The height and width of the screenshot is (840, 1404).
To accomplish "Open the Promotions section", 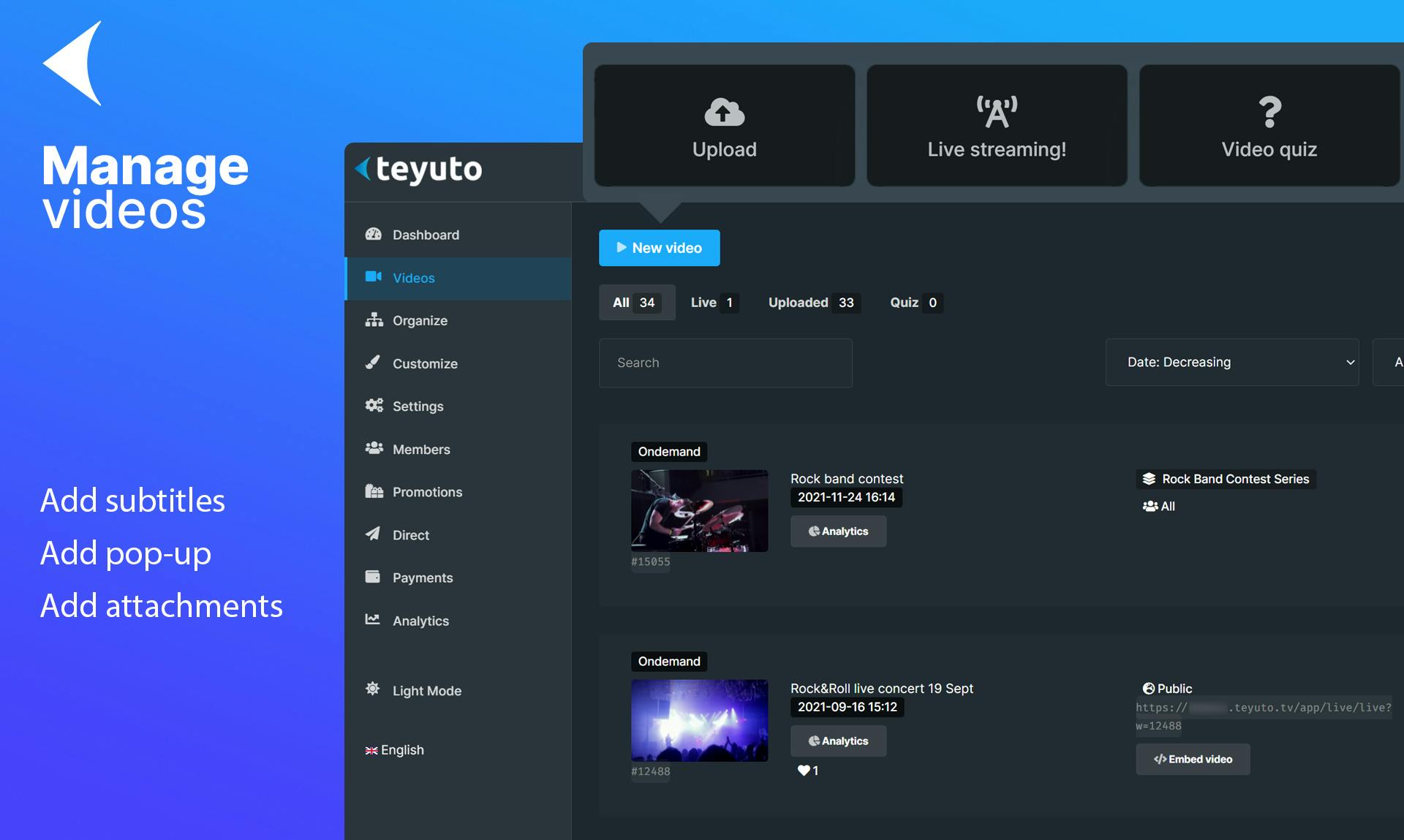I will [x=458, y=492].
